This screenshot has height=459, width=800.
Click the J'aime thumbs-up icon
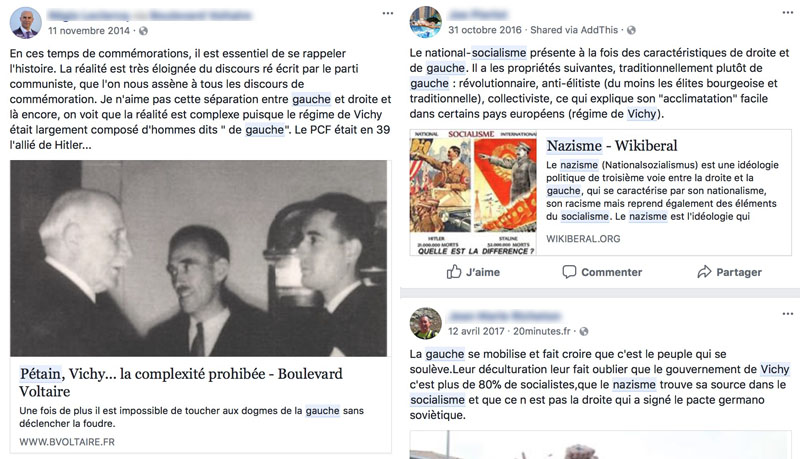[x=454, y=272]
